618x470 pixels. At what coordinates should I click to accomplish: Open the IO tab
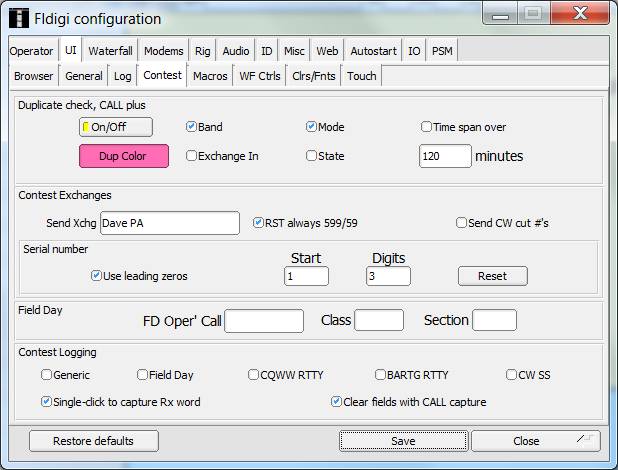coord(414,51)
